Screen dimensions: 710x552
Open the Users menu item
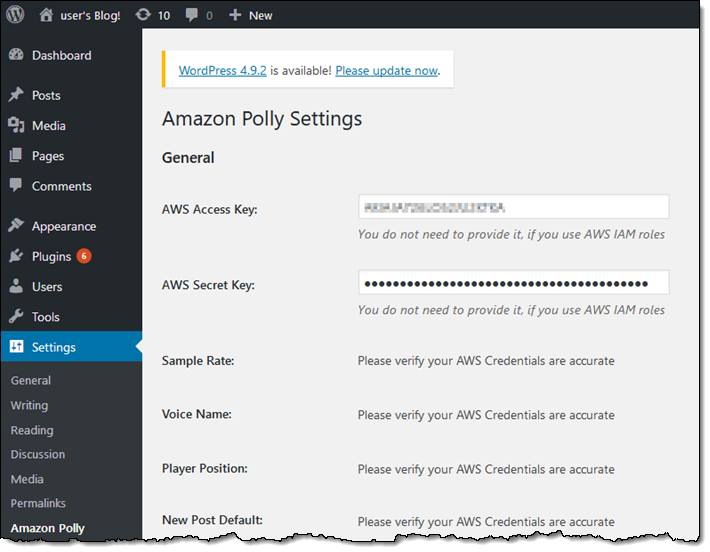tap(47, 287)
